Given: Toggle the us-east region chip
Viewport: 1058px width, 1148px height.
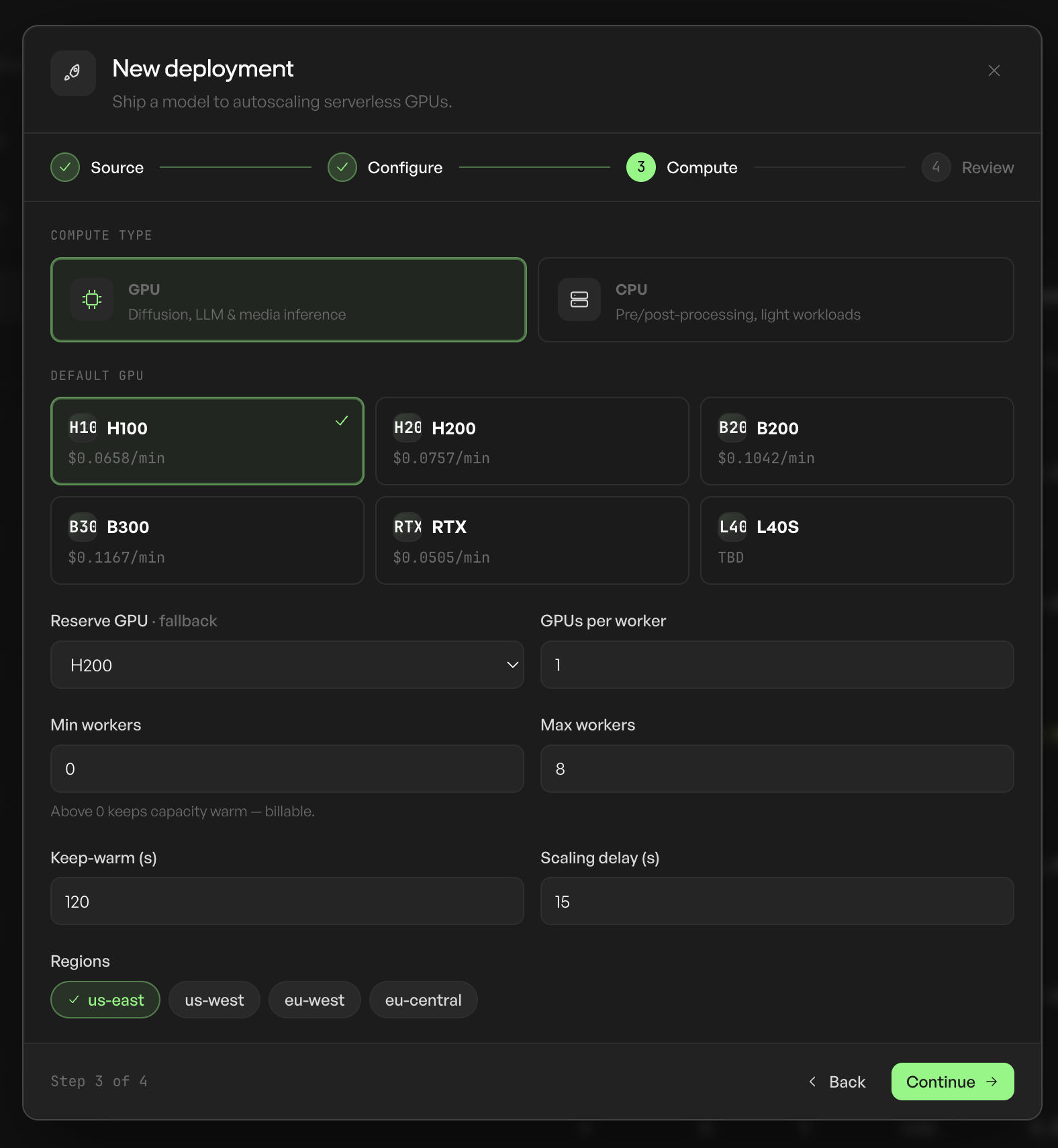Looking at the screenshot, I should 105,1000.
